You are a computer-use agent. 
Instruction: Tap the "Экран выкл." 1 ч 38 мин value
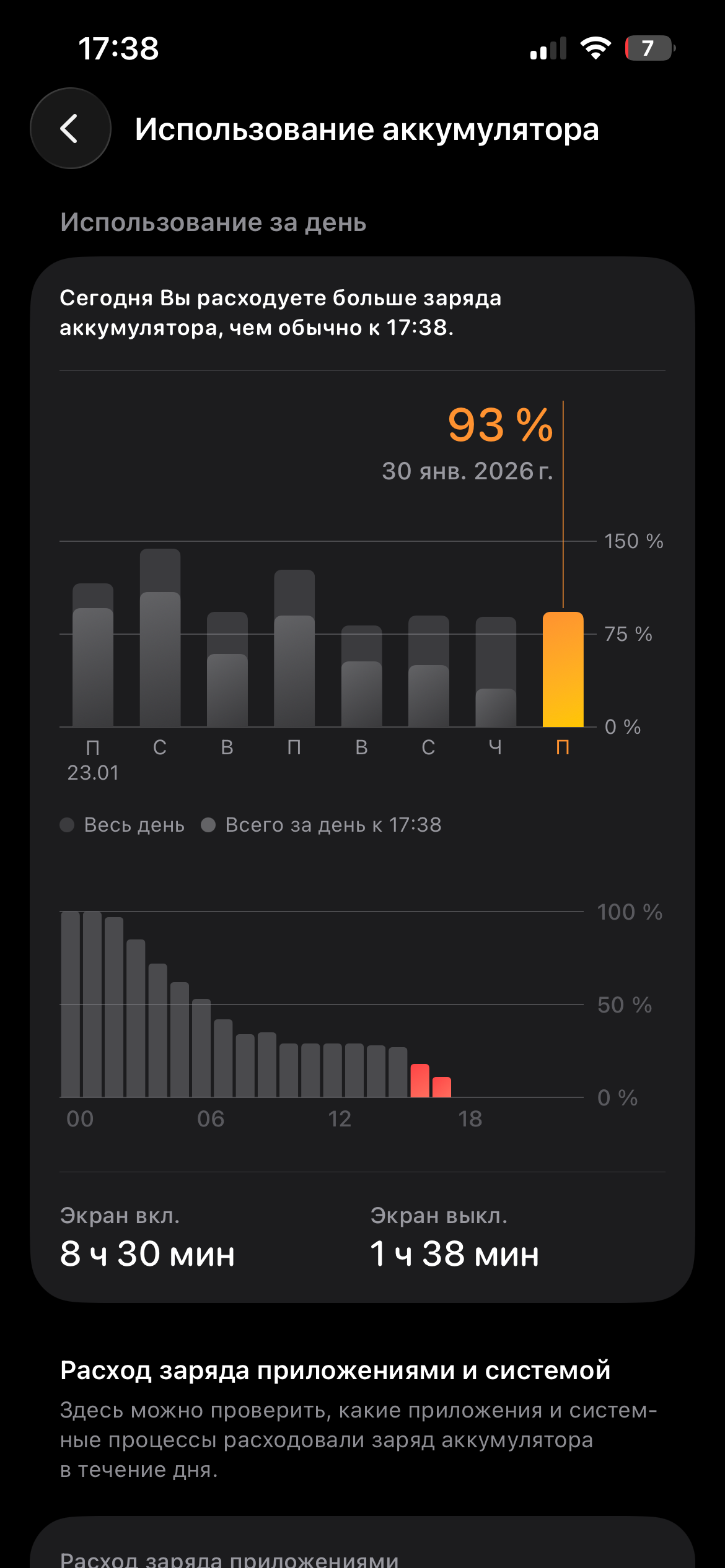(454, 1255)
